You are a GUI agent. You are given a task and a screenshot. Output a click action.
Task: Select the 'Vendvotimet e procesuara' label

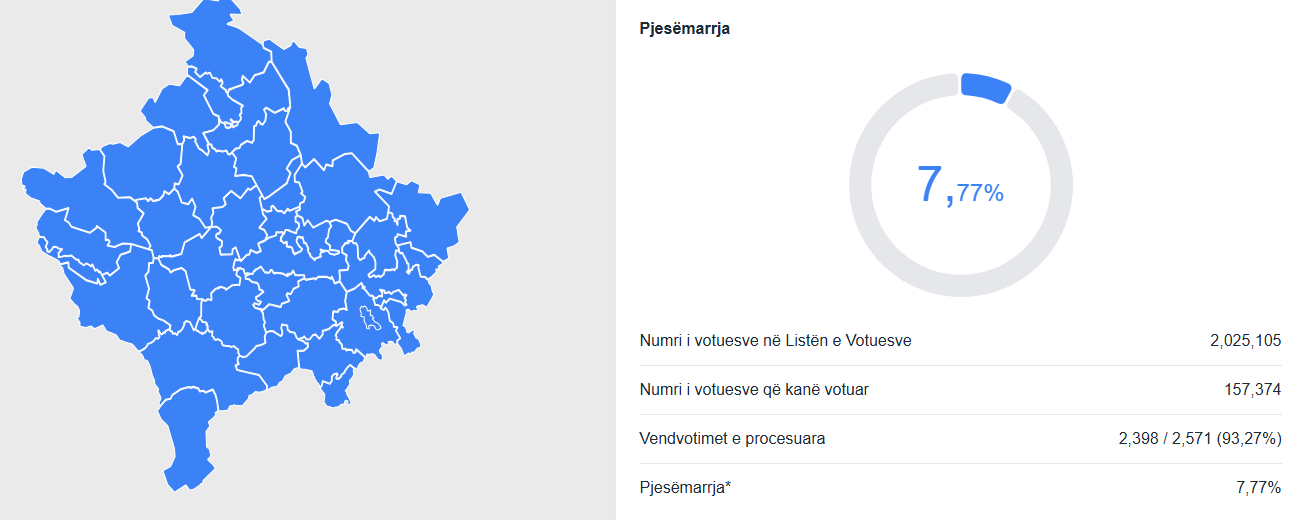pos(732,439)
